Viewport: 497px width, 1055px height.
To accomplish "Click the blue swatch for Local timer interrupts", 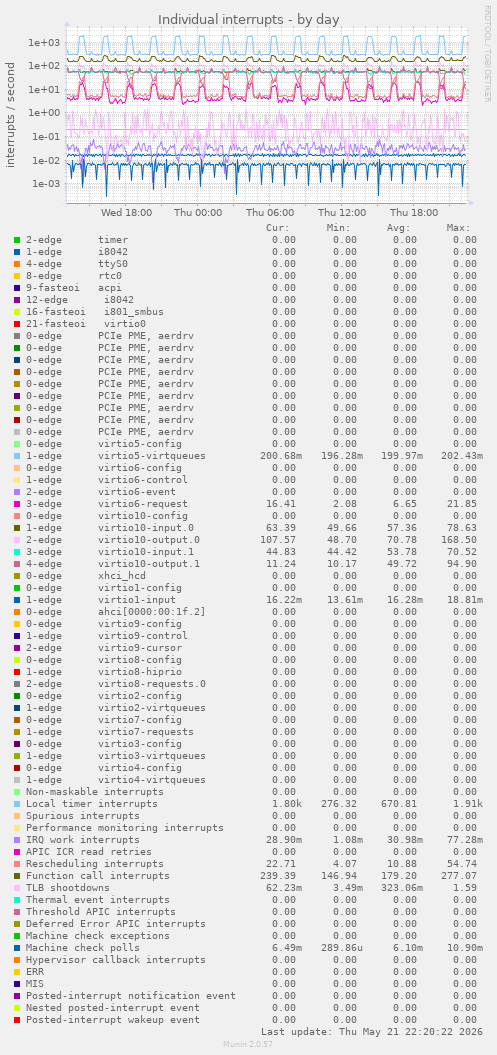I will click(x=17, y=803).
